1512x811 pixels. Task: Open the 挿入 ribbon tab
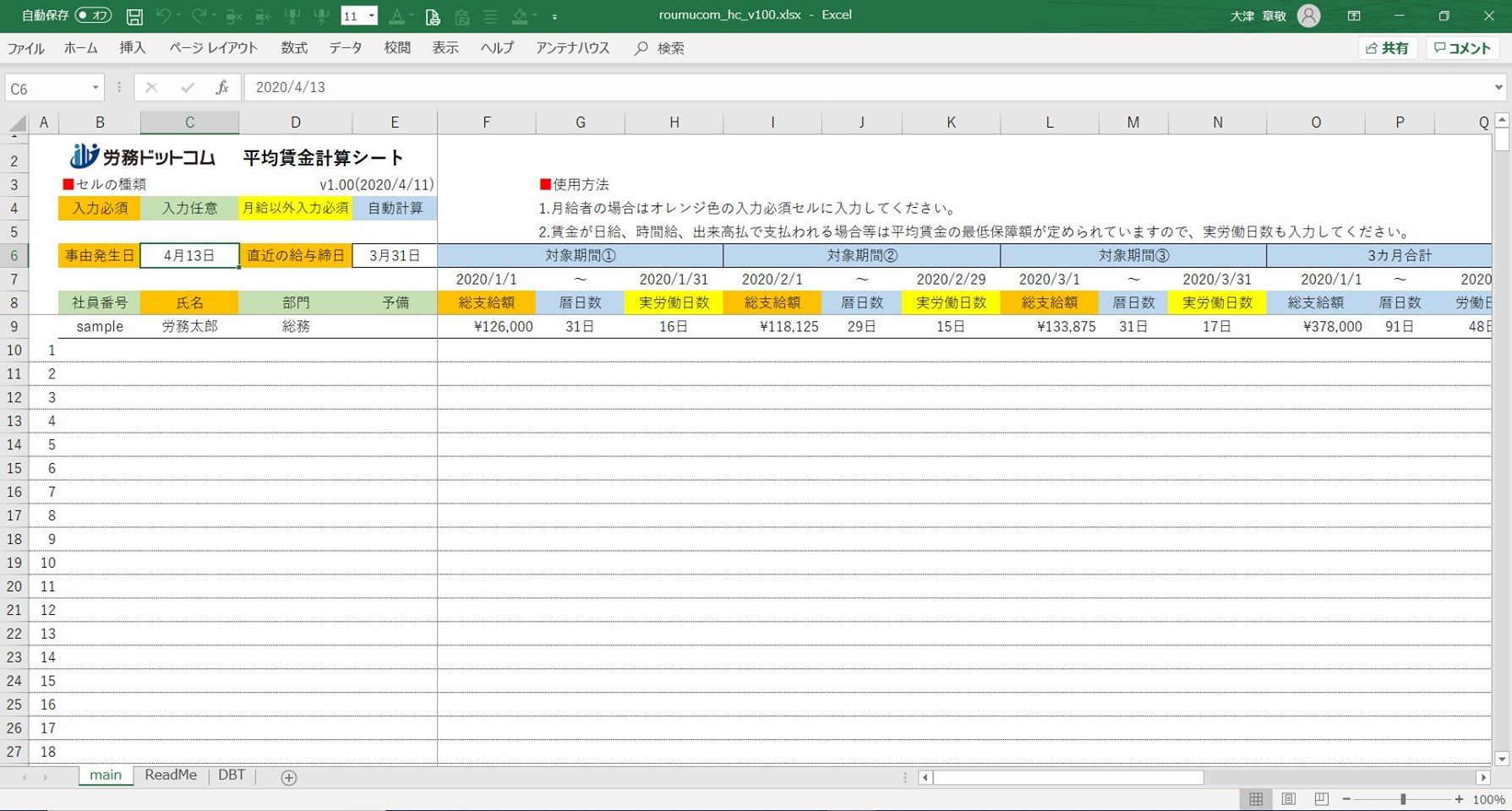pos(133,48)
